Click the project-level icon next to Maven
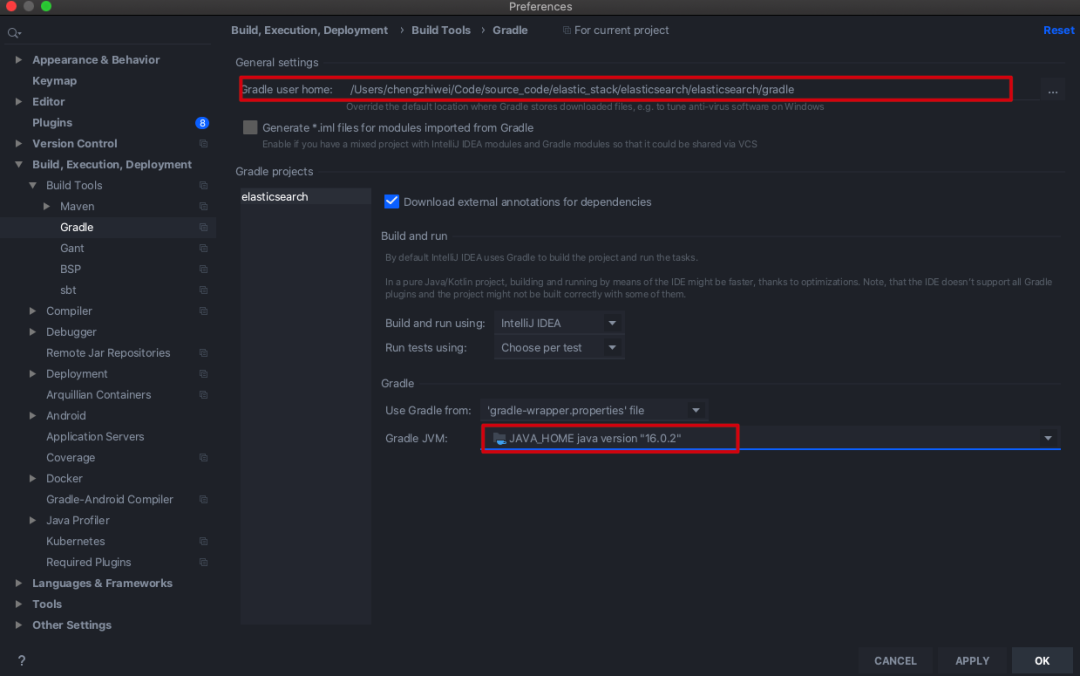 coord(203,206)
